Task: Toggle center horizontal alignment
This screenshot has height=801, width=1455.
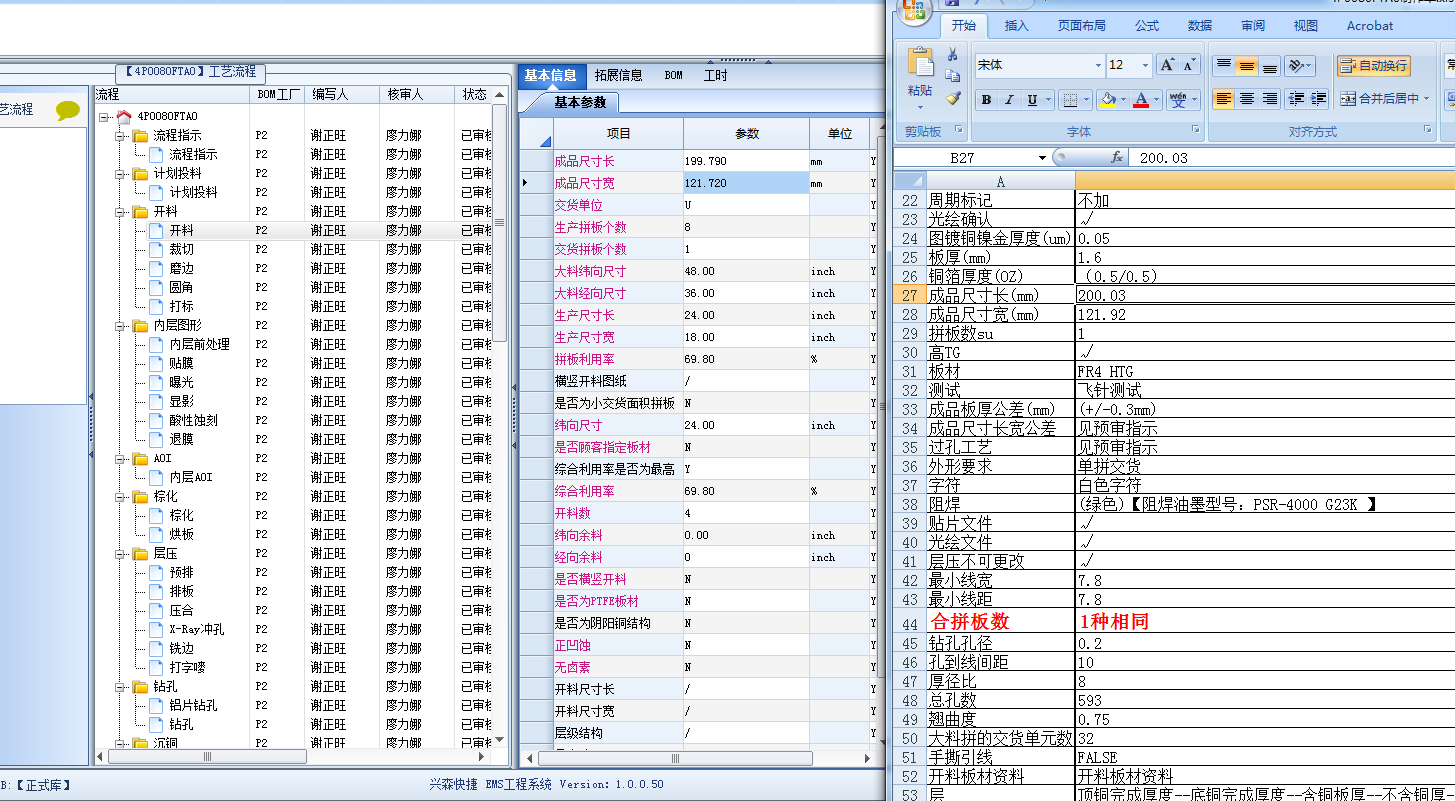Action: [x=1246, y=99]
